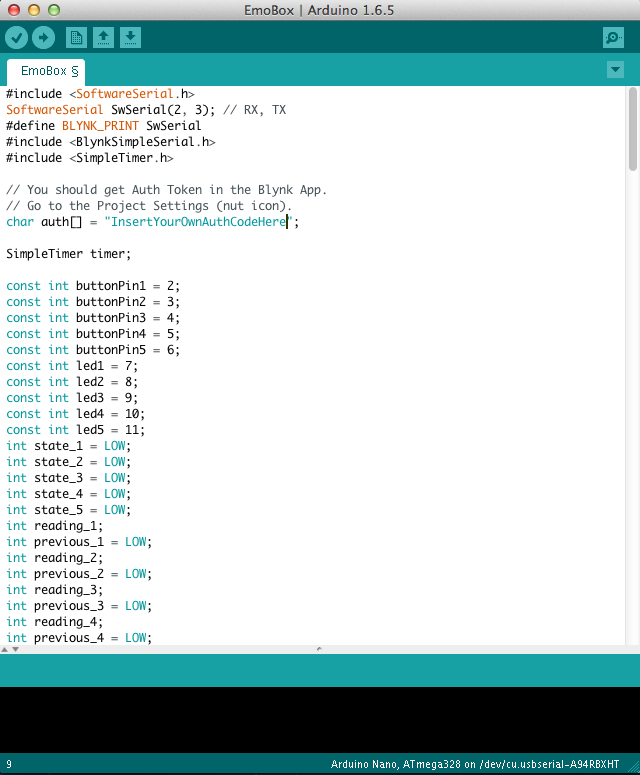
Task: Click the "led2 = 8" line
Action: tap(72, 382)
